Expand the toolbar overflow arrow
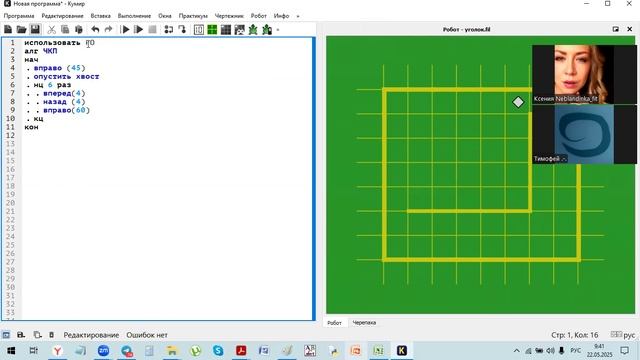The height and width of the screenshot is (360, 640). [278, 30]
